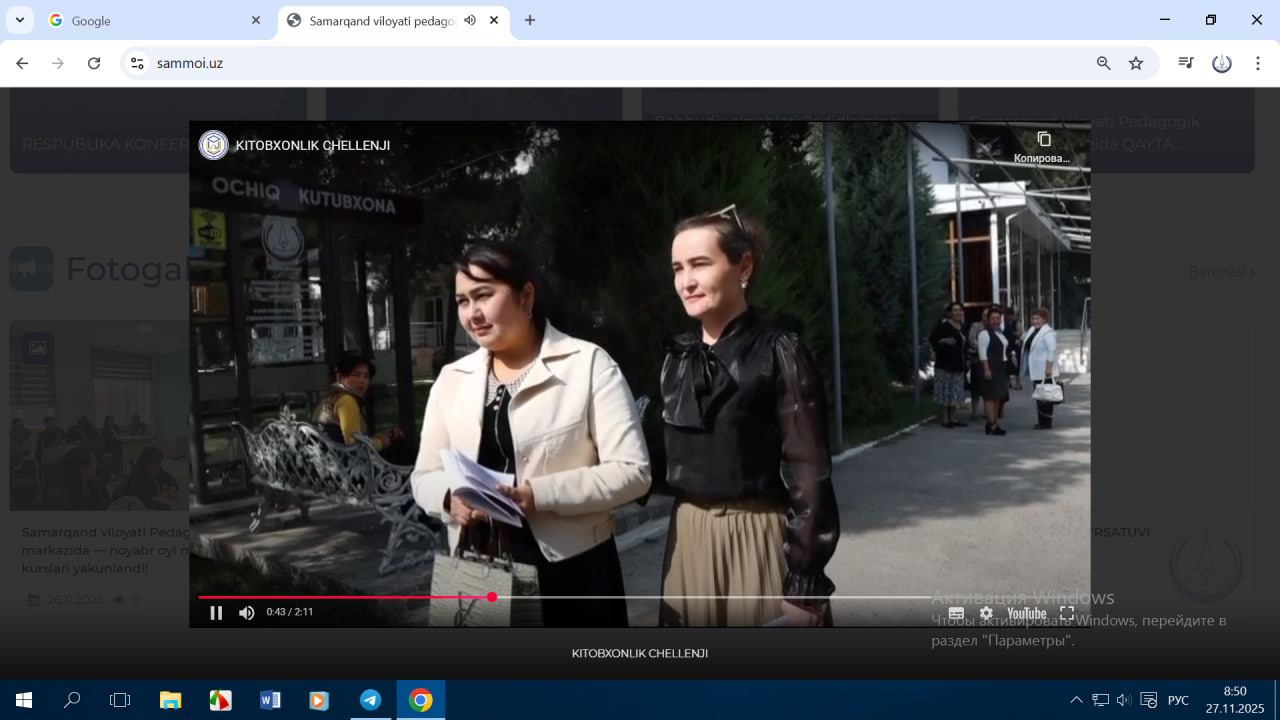Viewport: 1280px width, 720px height.
Task: Open video player settings gear
Action: (x=986, y=613)
